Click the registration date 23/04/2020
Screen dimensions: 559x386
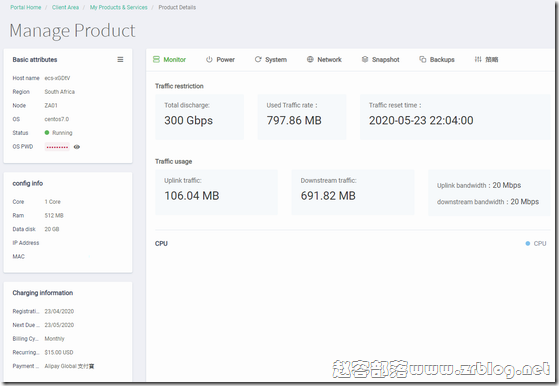pos(59,312)
